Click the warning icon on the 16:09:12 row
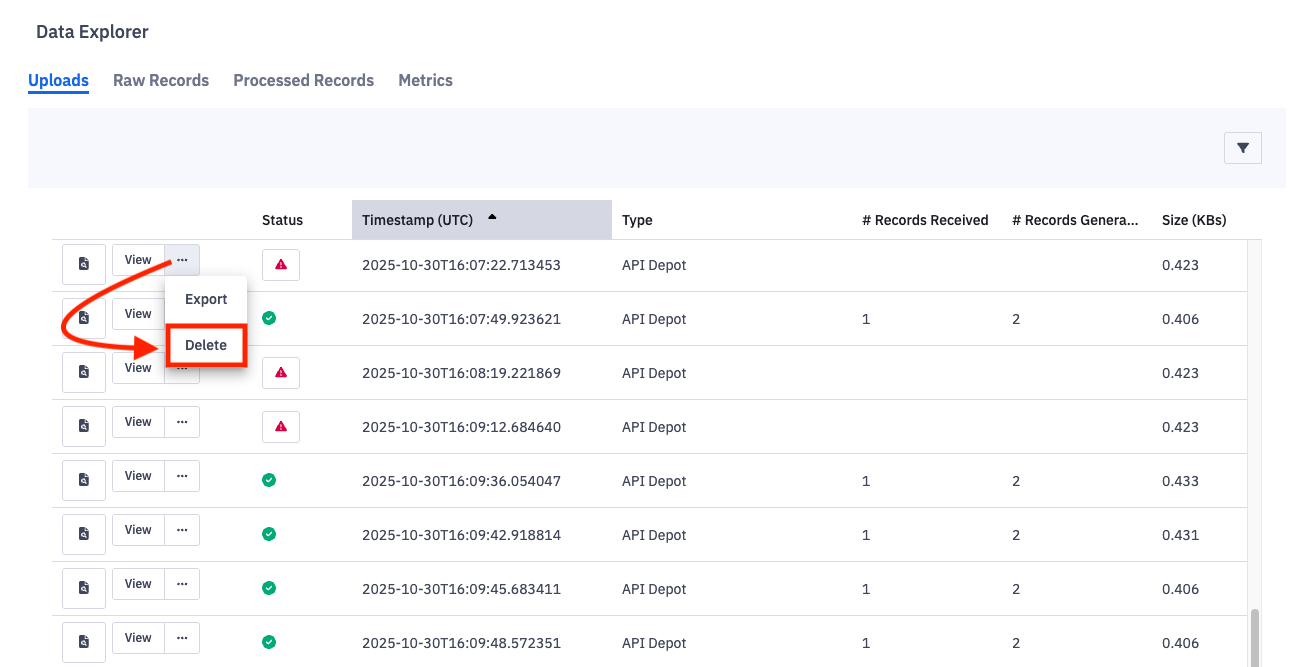The width and height of the screenshot is (1305, 667). pos(280,426)
